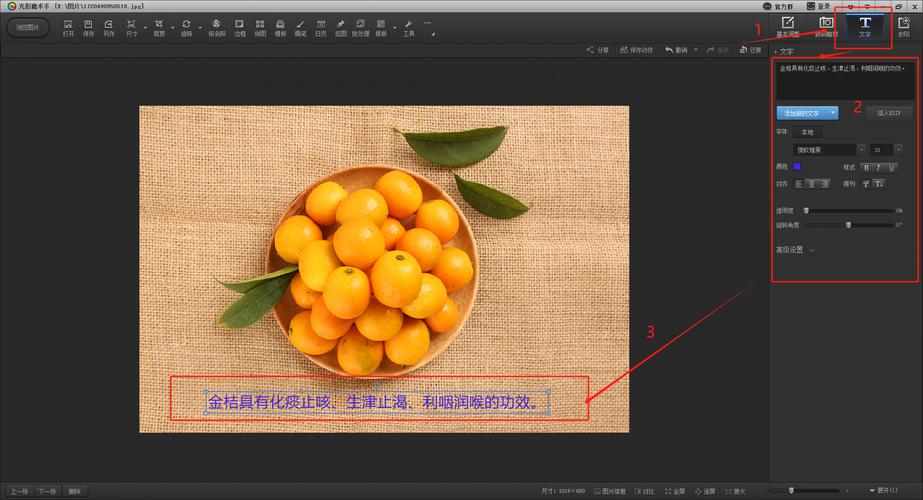This screenshot has width=923, height=500.
Task: Toggle underline text style
Action: click(890, 167)
